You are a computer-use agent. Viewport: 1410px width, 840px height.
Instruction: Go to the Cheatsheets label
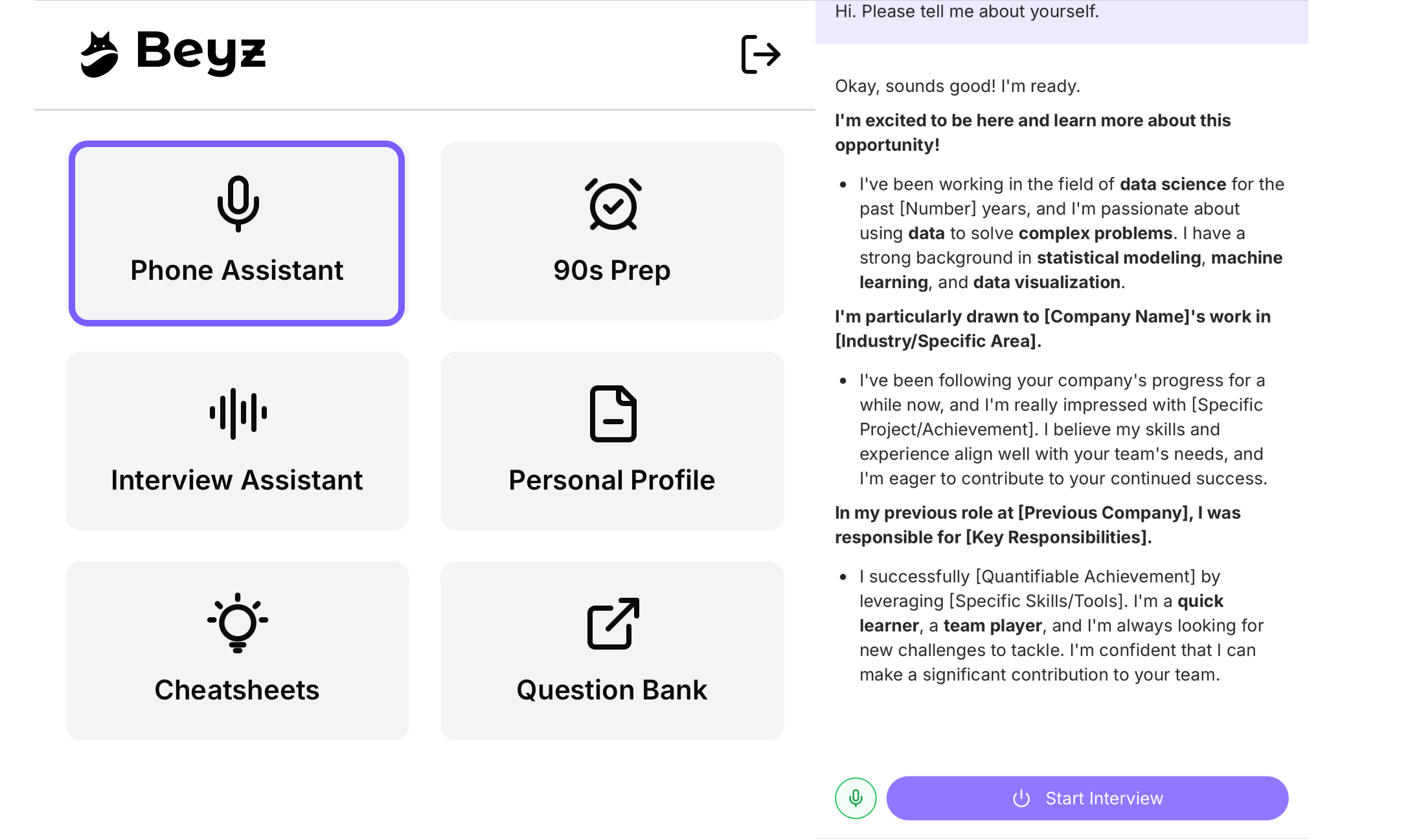pyautogui.click(x=237, y=690)
